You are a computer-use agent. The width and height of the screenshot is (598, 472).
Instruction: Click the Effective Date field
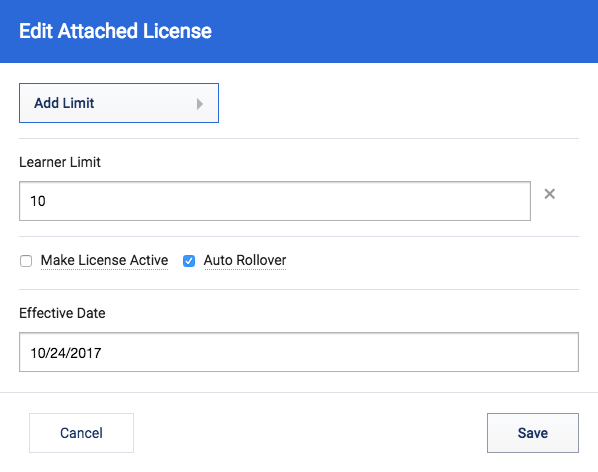pos(299,352)
